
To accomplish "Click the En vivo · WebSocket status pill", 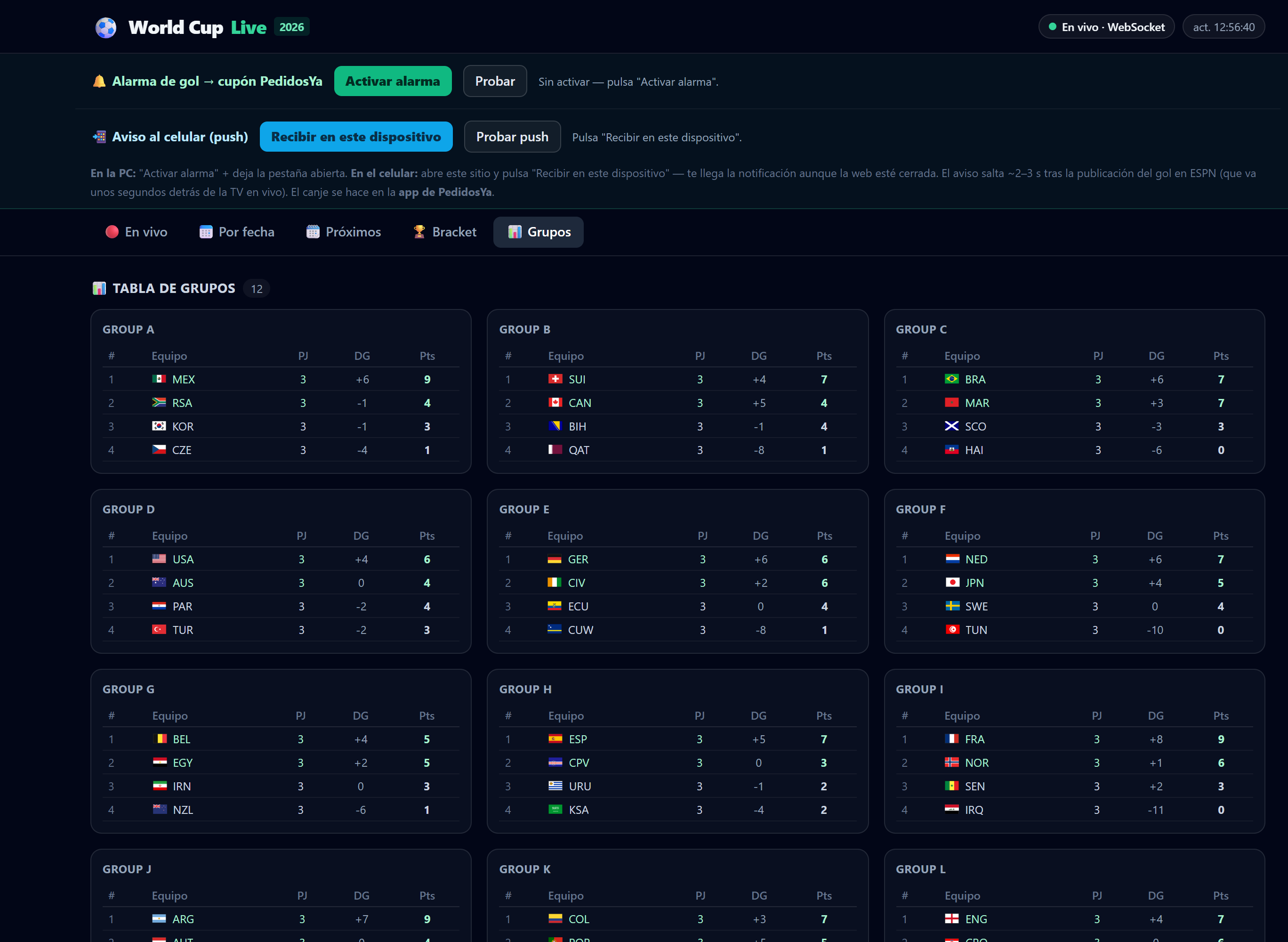I will (x=1106, y=27).
